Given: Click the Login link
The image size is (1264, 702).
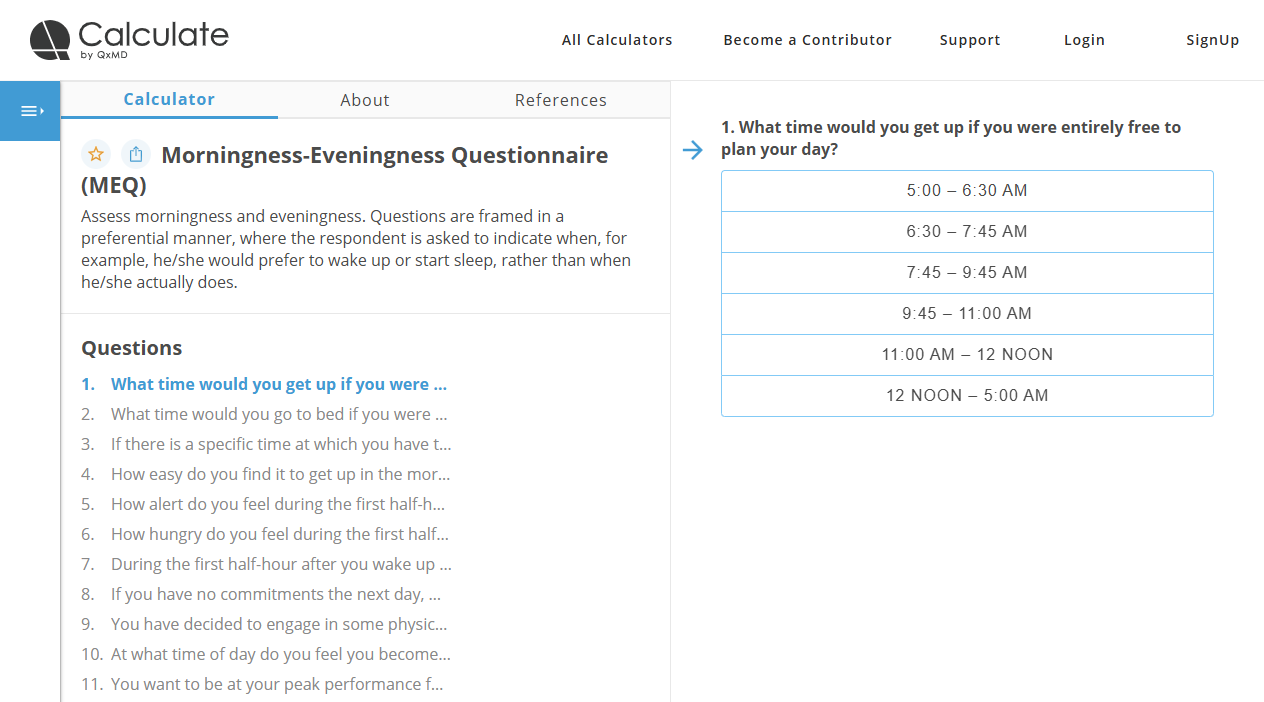Looking at the screenshot, I should [x=1084, y=40].
